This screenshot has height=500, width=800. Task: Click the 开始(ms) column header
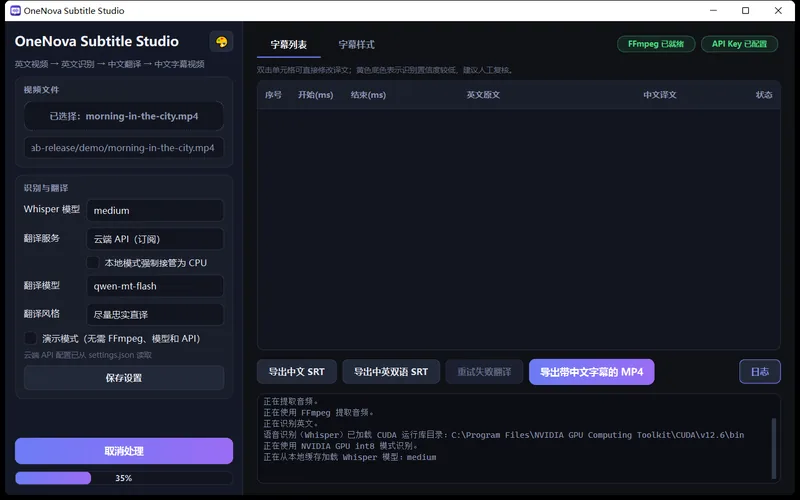(315, 95)
